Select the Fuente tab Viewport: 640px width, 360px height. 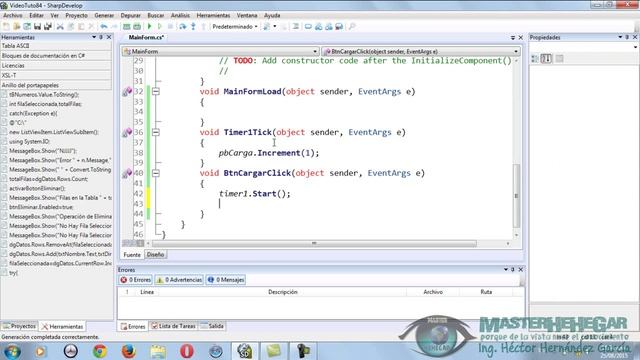click(x=132, y=255)
